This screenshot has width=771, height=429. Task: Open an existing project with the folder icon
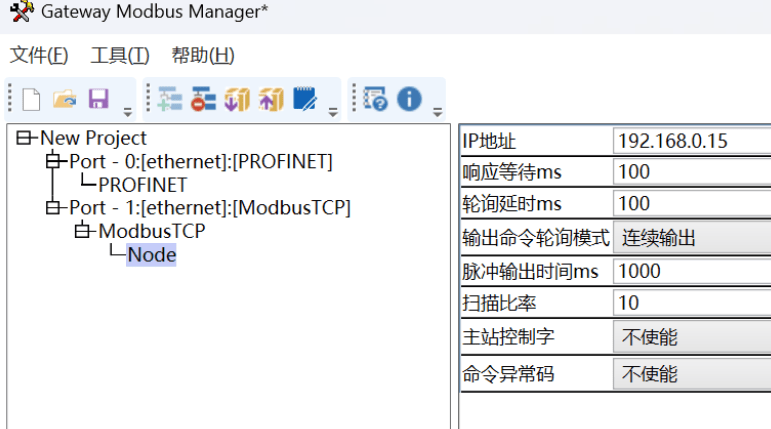(x=64, y=99)
